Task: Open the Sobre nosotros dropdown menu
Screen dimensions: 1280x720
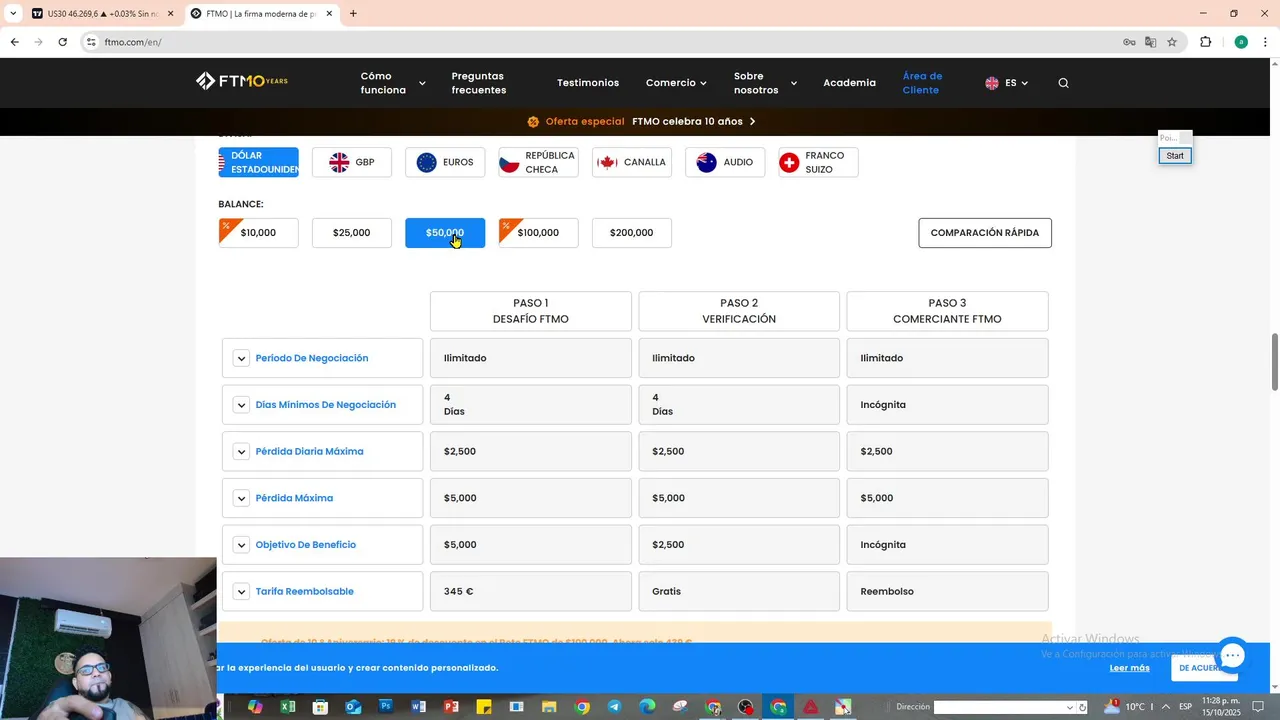Action: [x=765, y=83]
